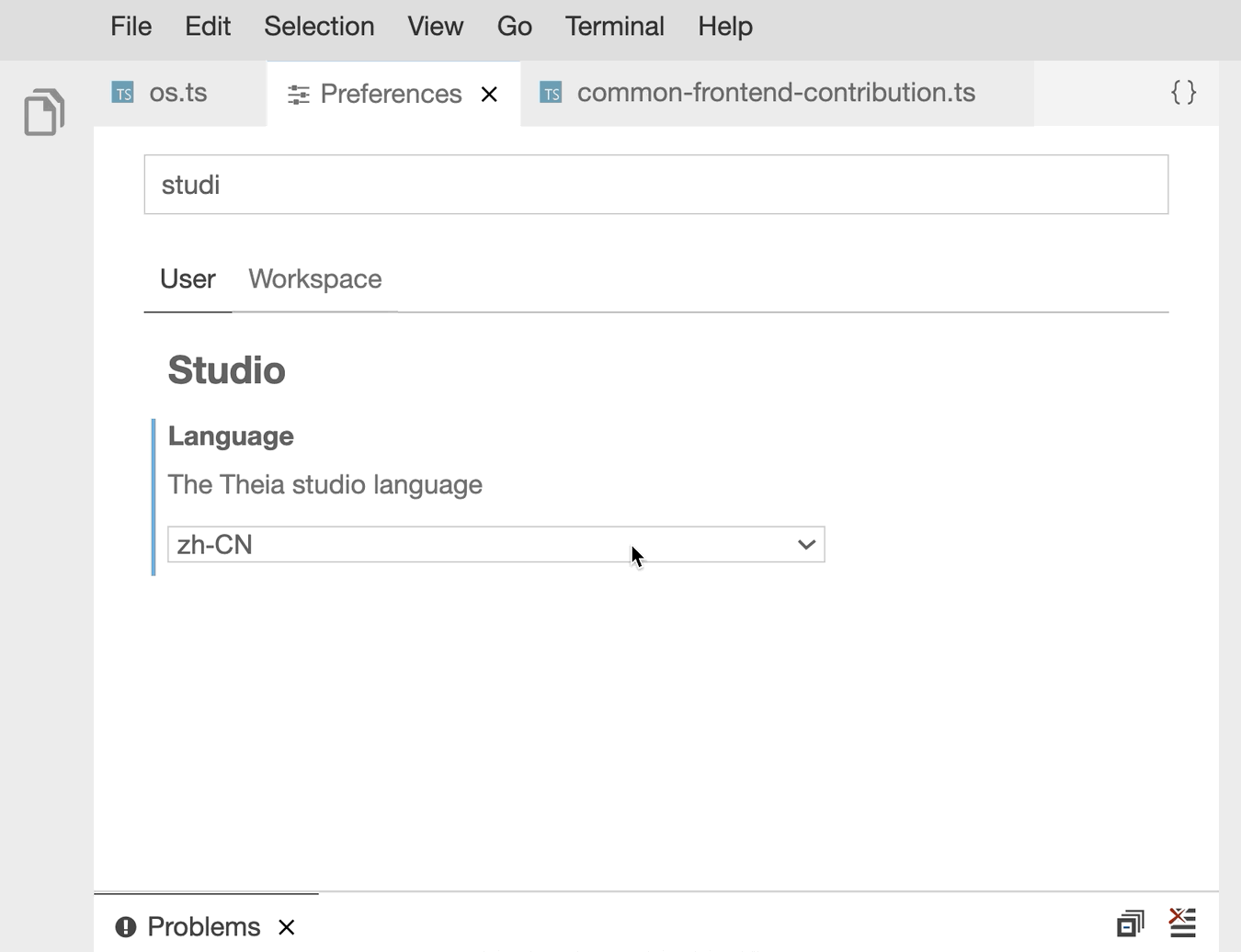Open preferences JSON with curly braces icon

coord(1183,92)
